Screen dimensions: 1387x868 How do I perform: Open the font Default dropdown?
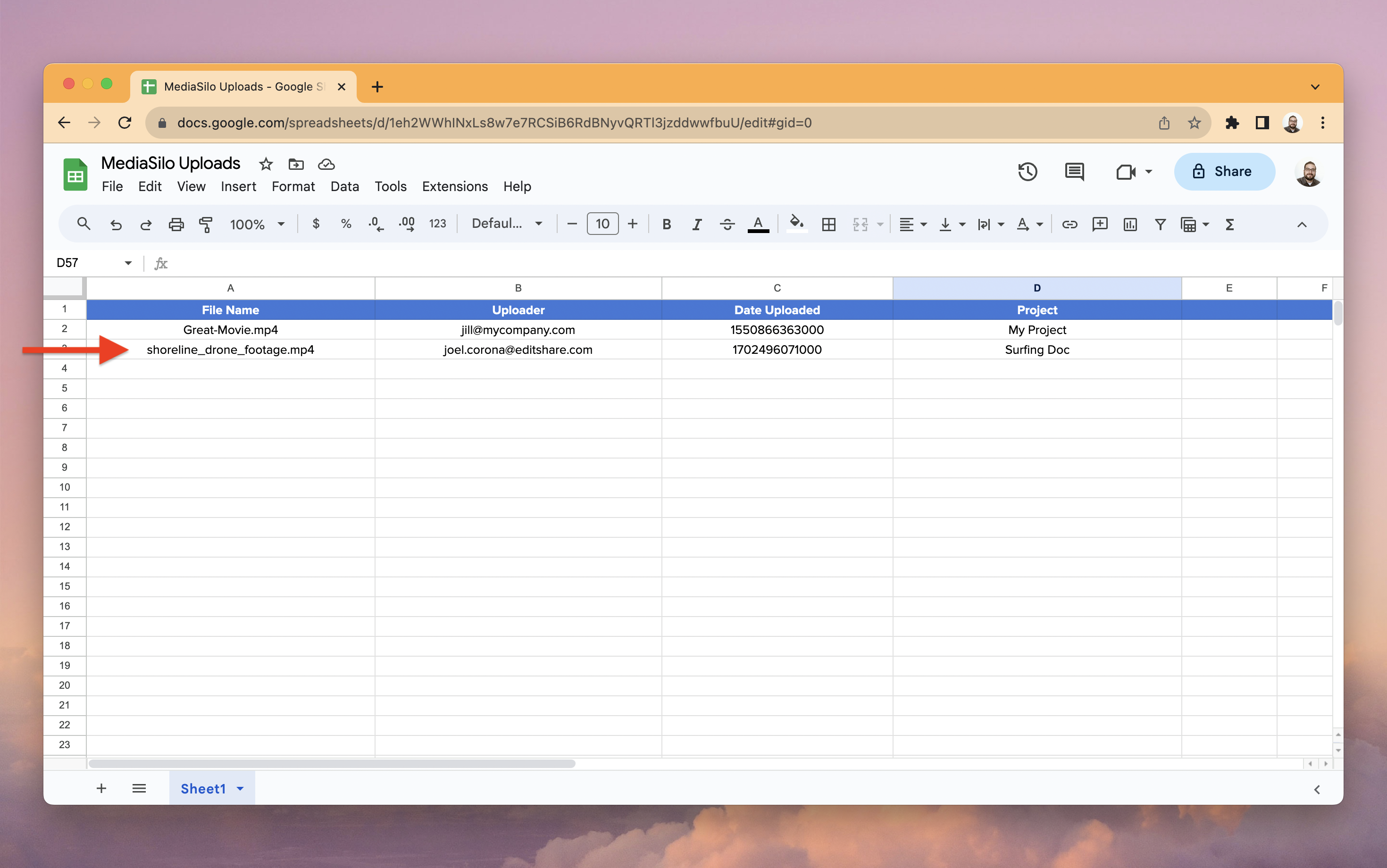(507, 223)
